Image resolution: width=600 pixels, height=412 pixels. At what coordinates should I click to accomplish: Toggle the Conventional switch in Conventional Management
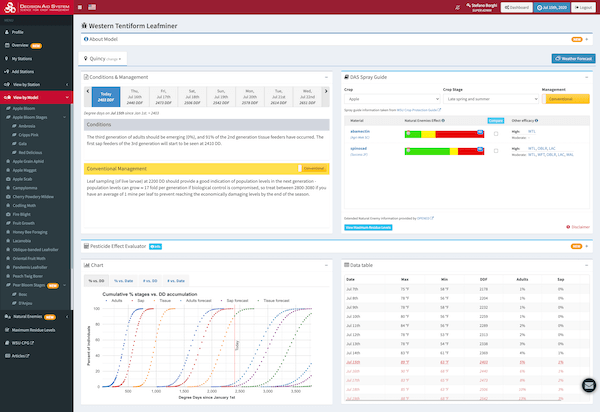point(313,169)
